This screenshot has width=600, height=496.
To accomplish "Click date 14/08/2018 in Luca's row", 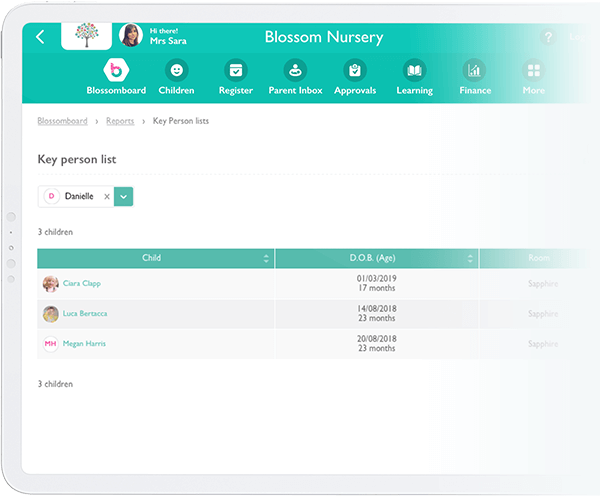I will pos(377,308).
